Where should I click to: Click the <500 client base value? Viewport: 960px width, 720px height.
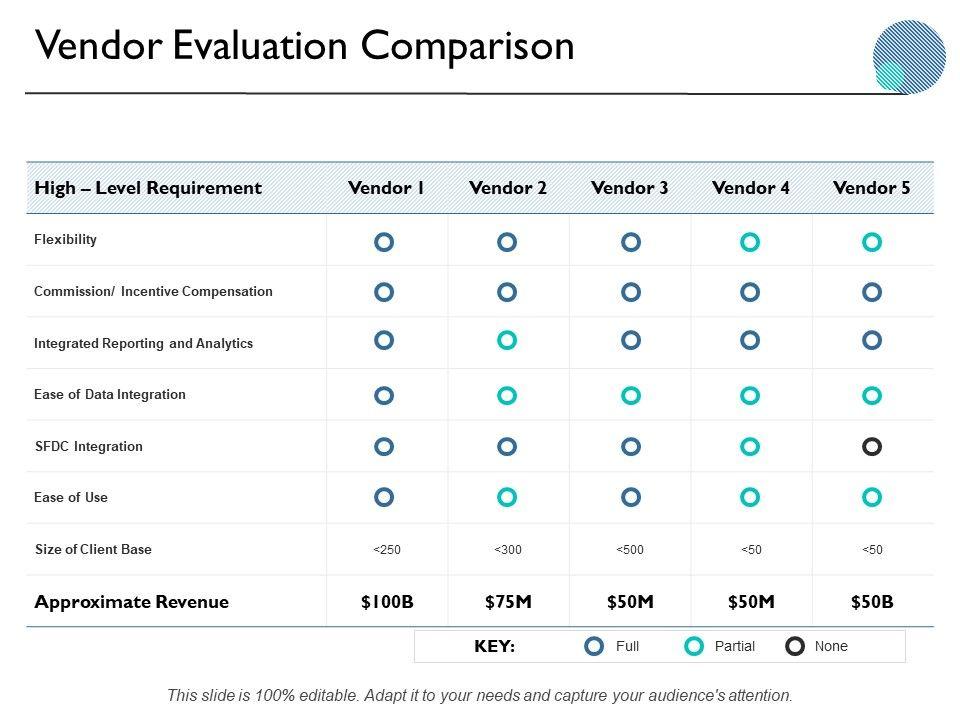[630, 550]
